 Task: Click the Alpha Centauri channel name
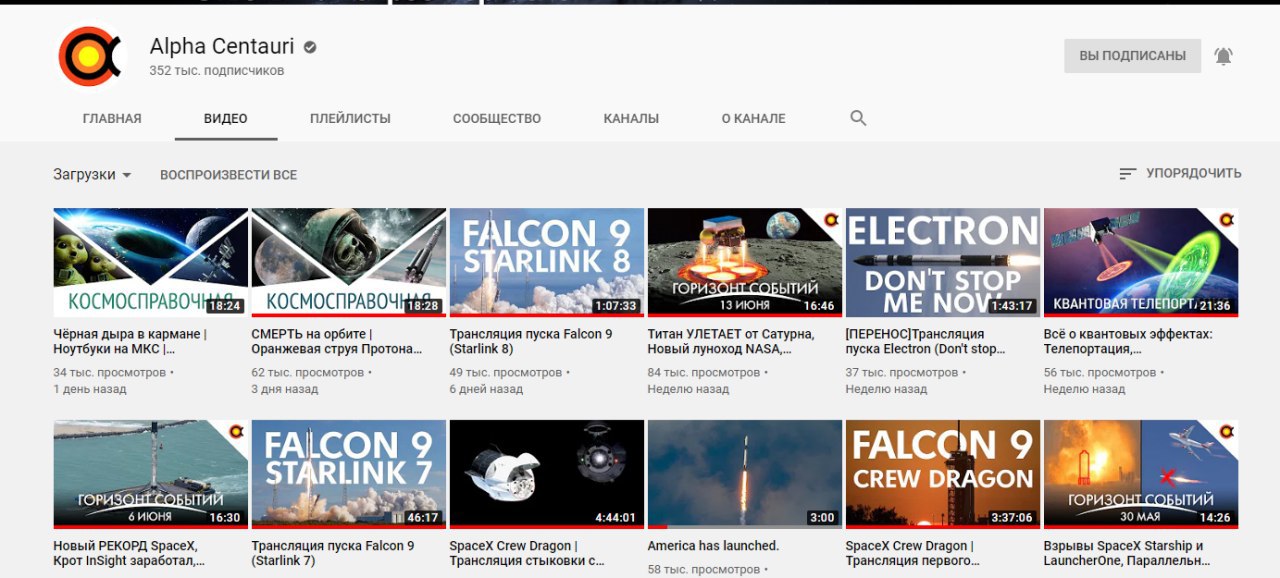click(222, 47)
